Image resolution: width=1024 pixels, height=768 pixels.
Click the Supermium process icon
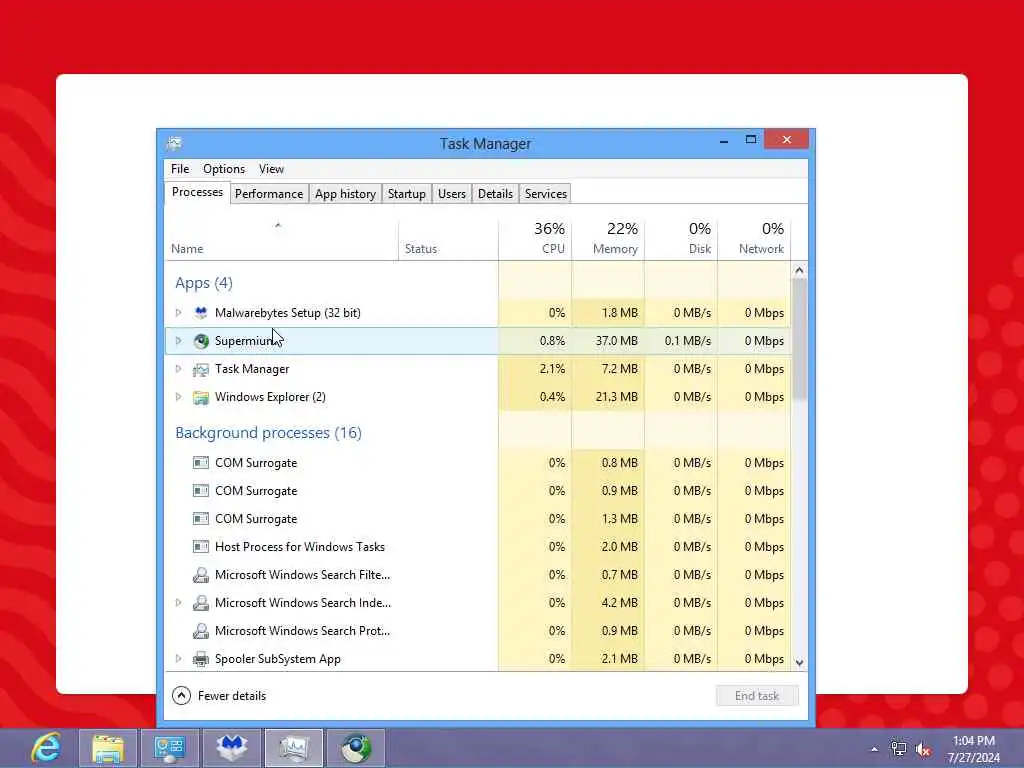point(200,341)
